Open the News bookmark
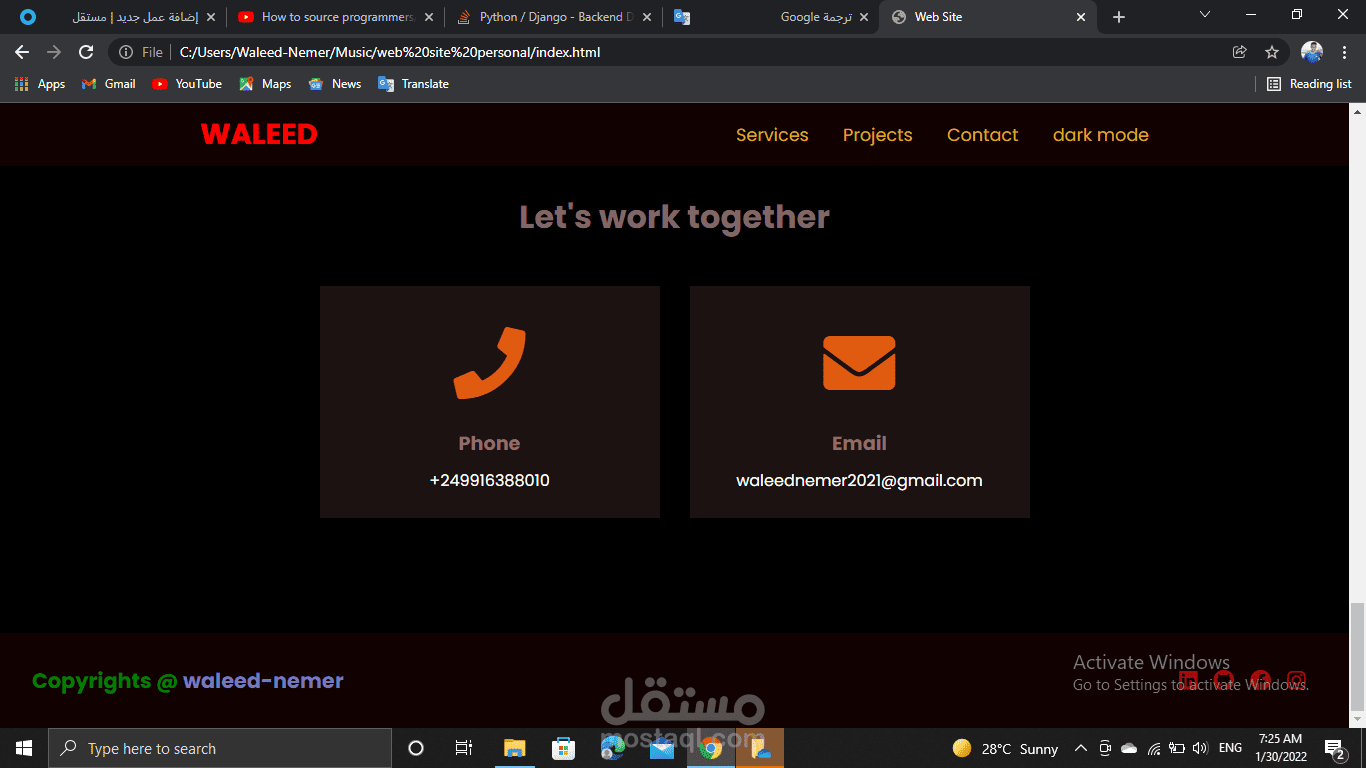 [335, 84]
